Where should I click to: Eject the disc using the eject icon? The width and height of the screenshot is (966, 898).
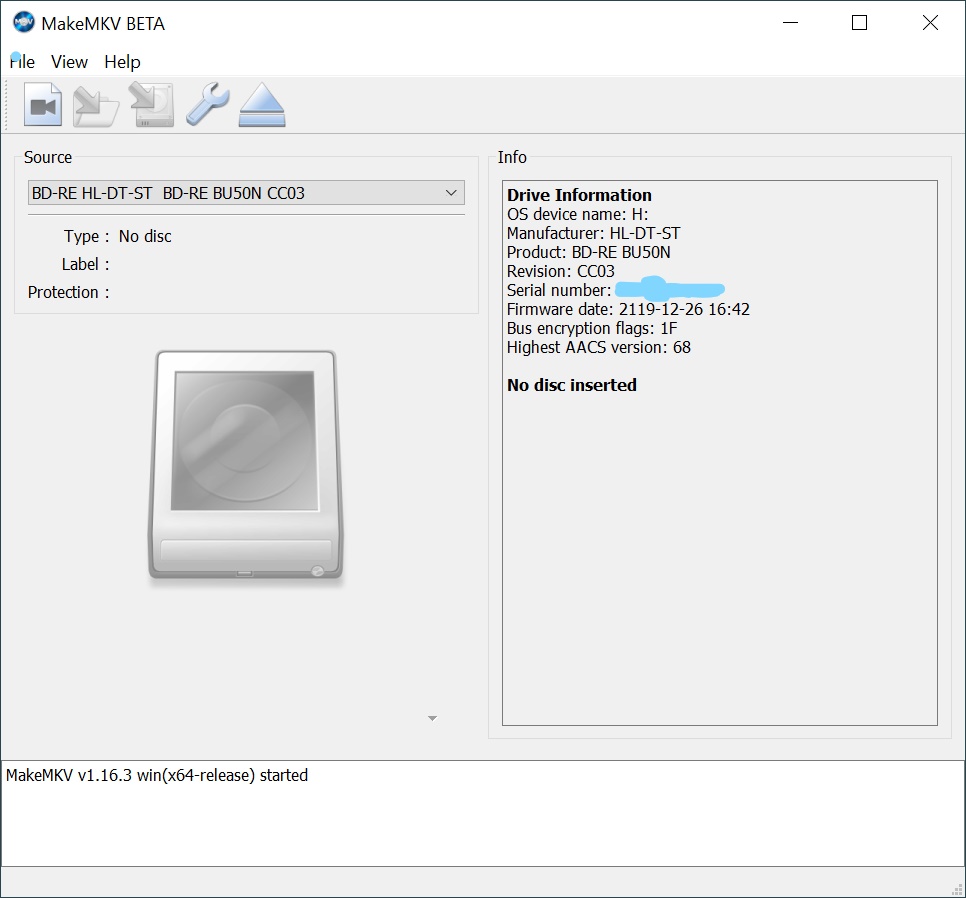(x=262, y=105)
